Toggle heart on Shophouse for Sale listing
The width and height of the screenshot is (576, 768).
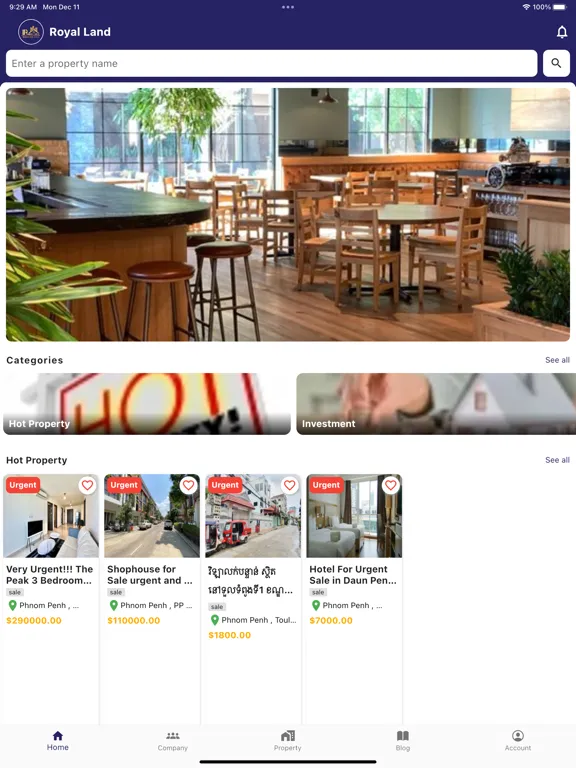pyautogui.click(x=188, y=485)
